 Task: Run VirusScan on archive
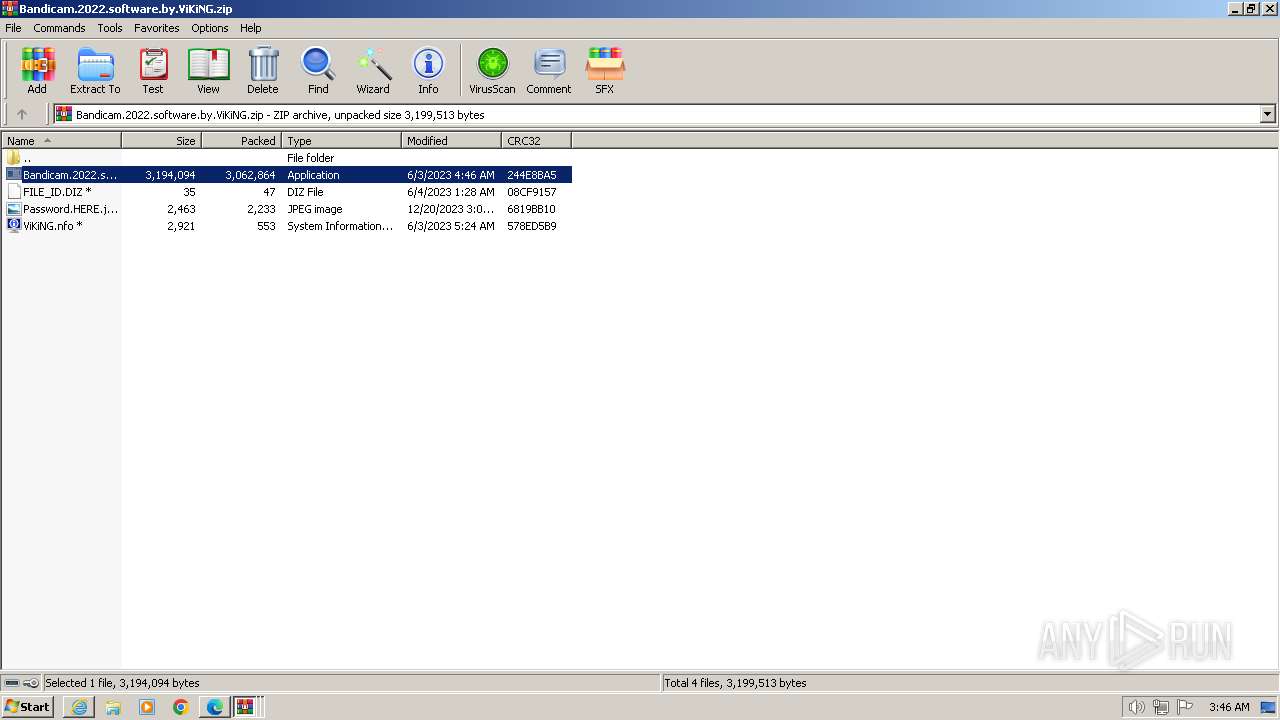(492, 70)
